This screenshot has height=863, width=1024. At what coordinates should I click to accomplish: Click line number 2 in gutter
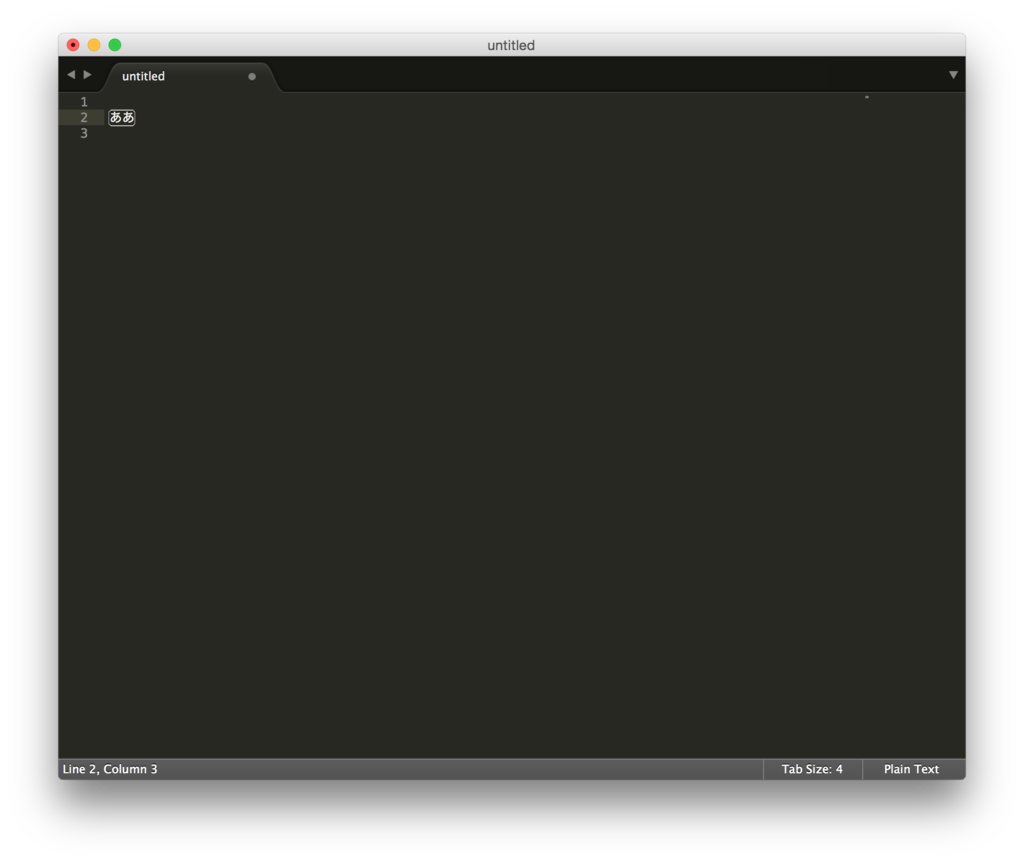click(84, 118)
